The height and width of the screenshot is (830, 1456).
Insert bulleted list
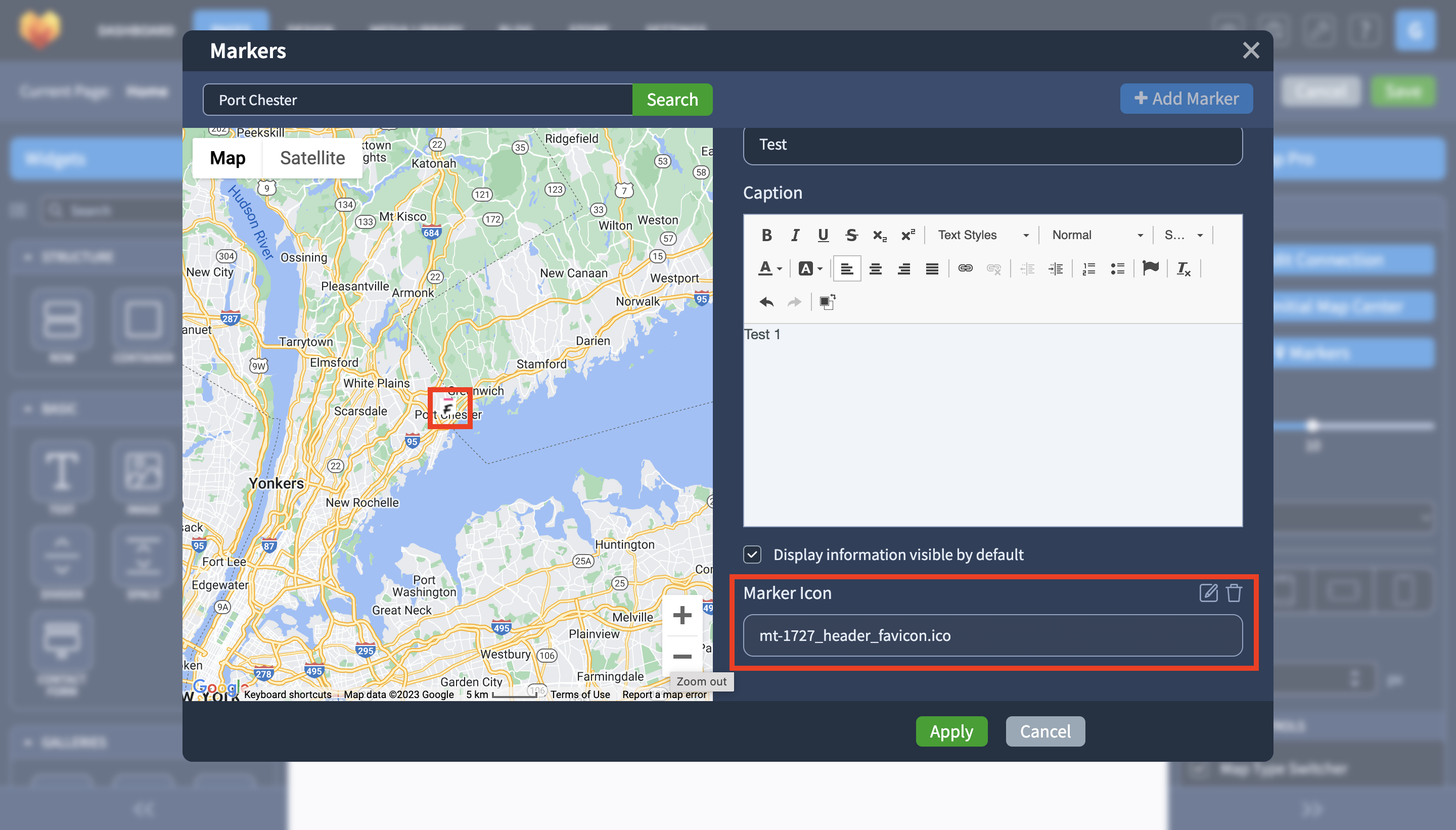(1117, 268)
